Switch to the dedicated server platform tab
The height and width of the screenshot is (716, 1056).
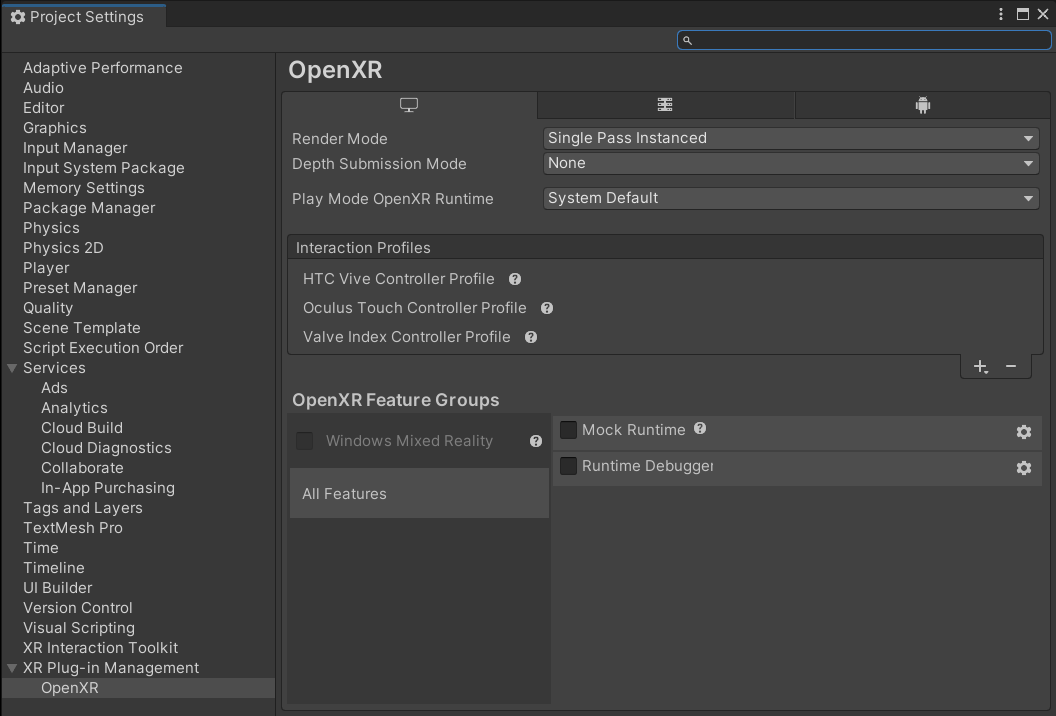click(x=665, y=105)
